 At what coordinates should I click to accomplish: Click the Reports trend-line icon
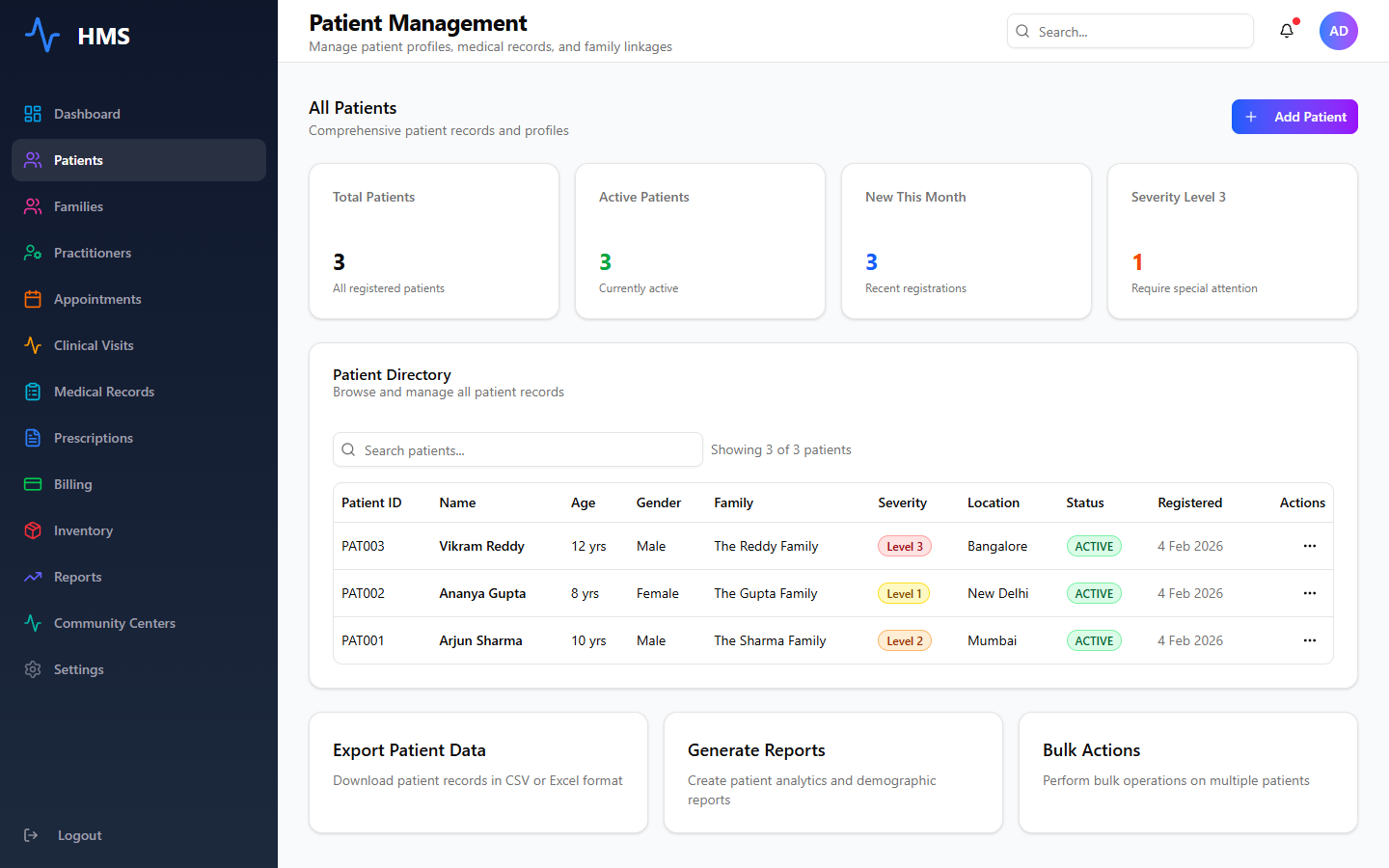pyautogui.click(x=33, y=577)
